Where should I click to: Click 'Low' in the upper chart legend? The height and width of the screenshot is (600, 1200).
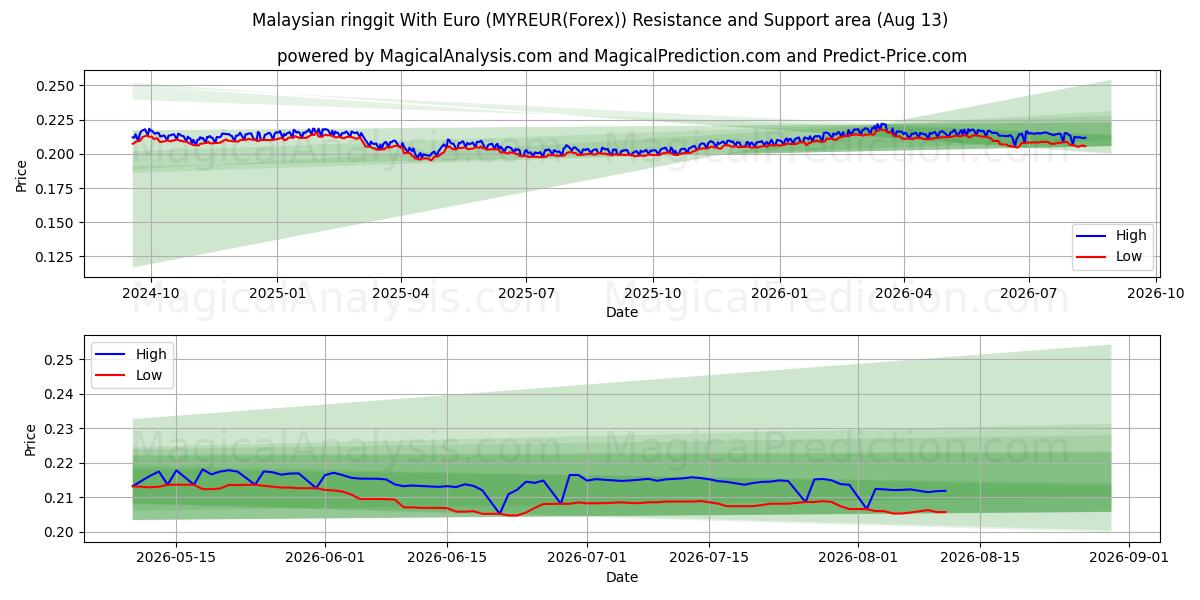[x=1130, y=256]
